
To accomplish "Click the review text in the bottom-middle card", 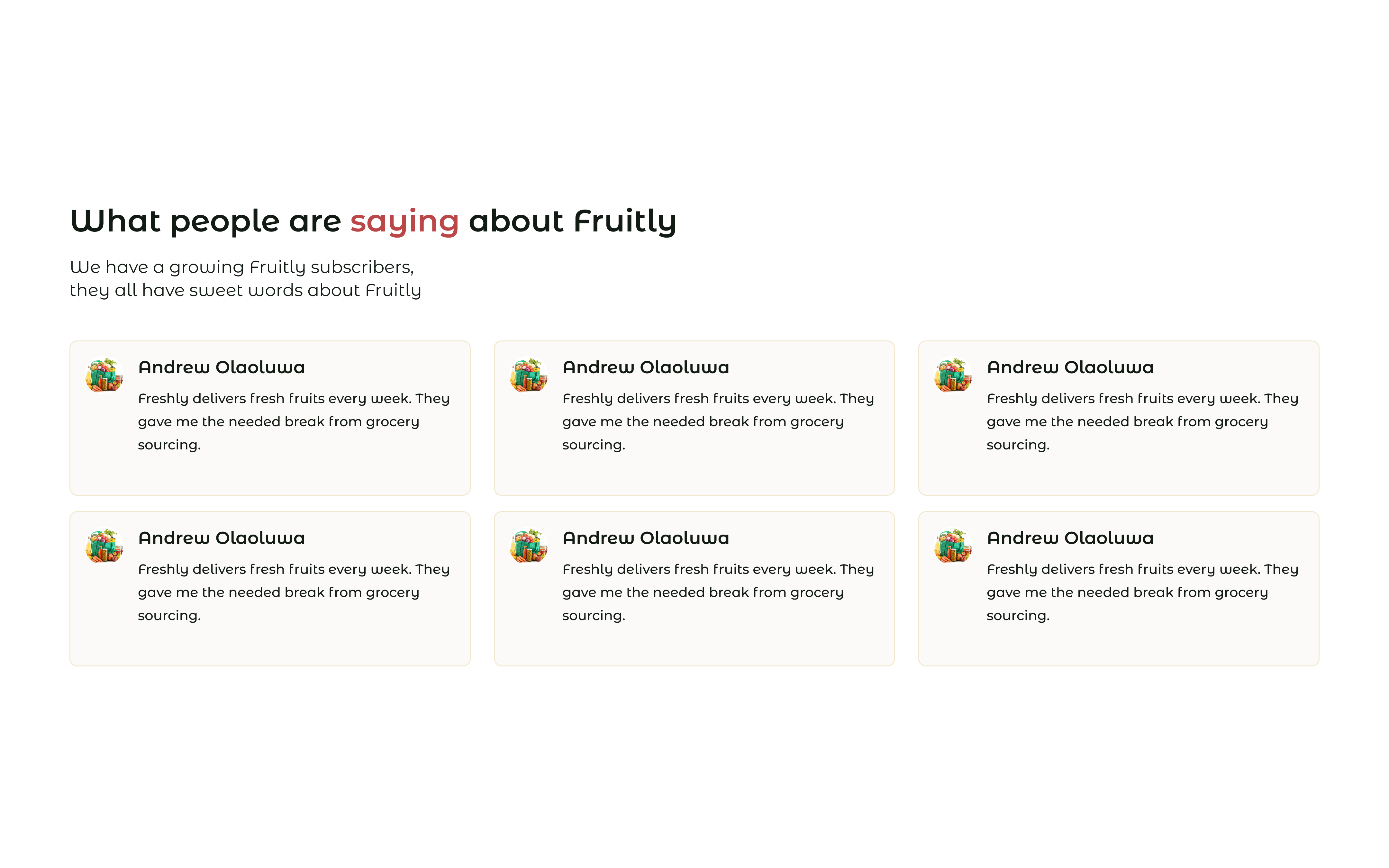I will pos(718,592).
